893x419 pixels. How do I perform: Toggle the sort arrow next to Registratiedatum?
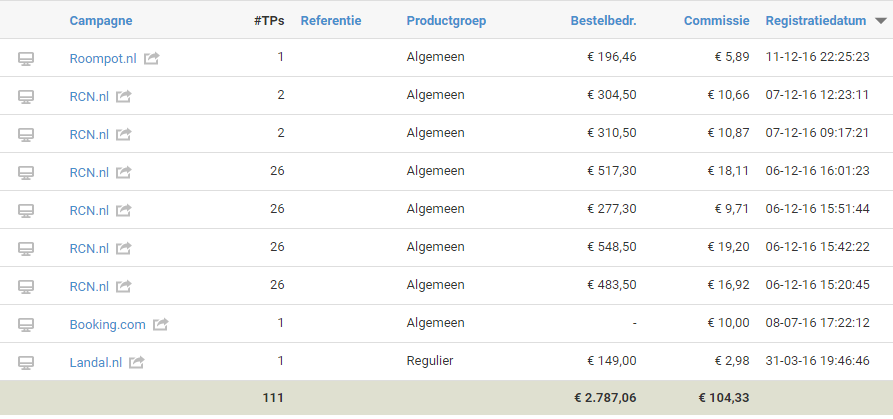(x=880, y=21)
